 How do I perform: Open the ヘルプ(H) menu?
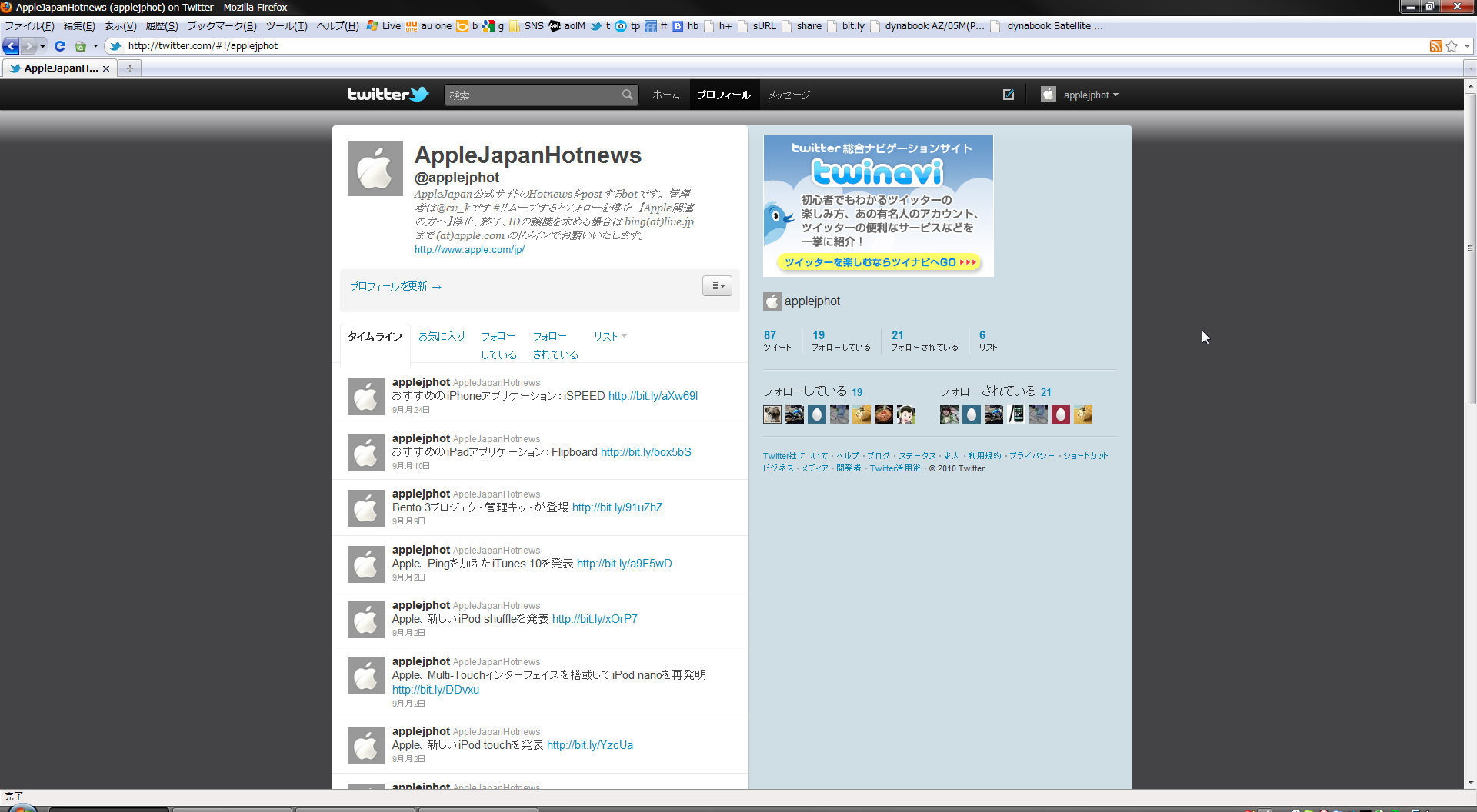(x=338, y=25)
